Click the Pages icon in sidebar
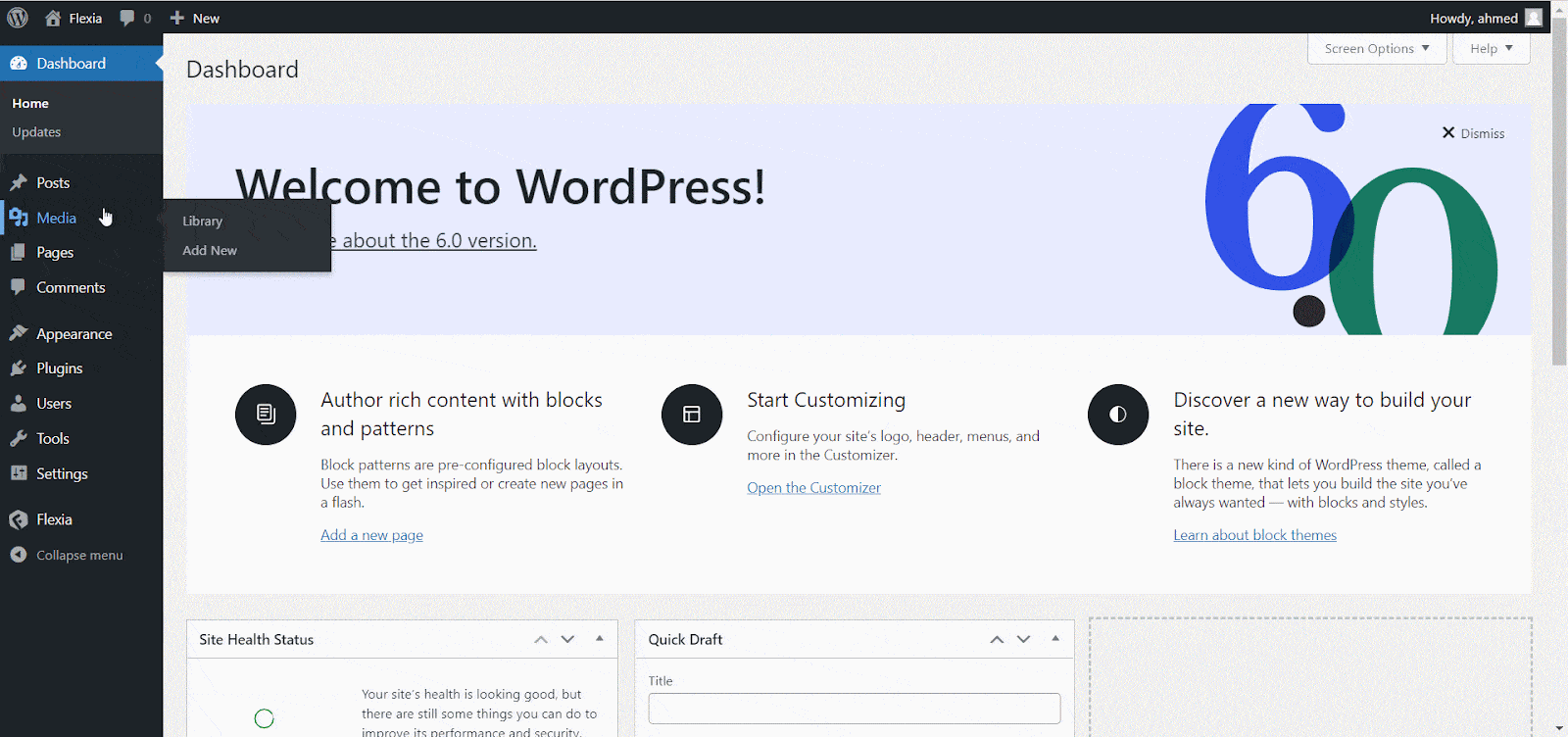This screenshot has height=737, width=1568. [x=18, y=253]
